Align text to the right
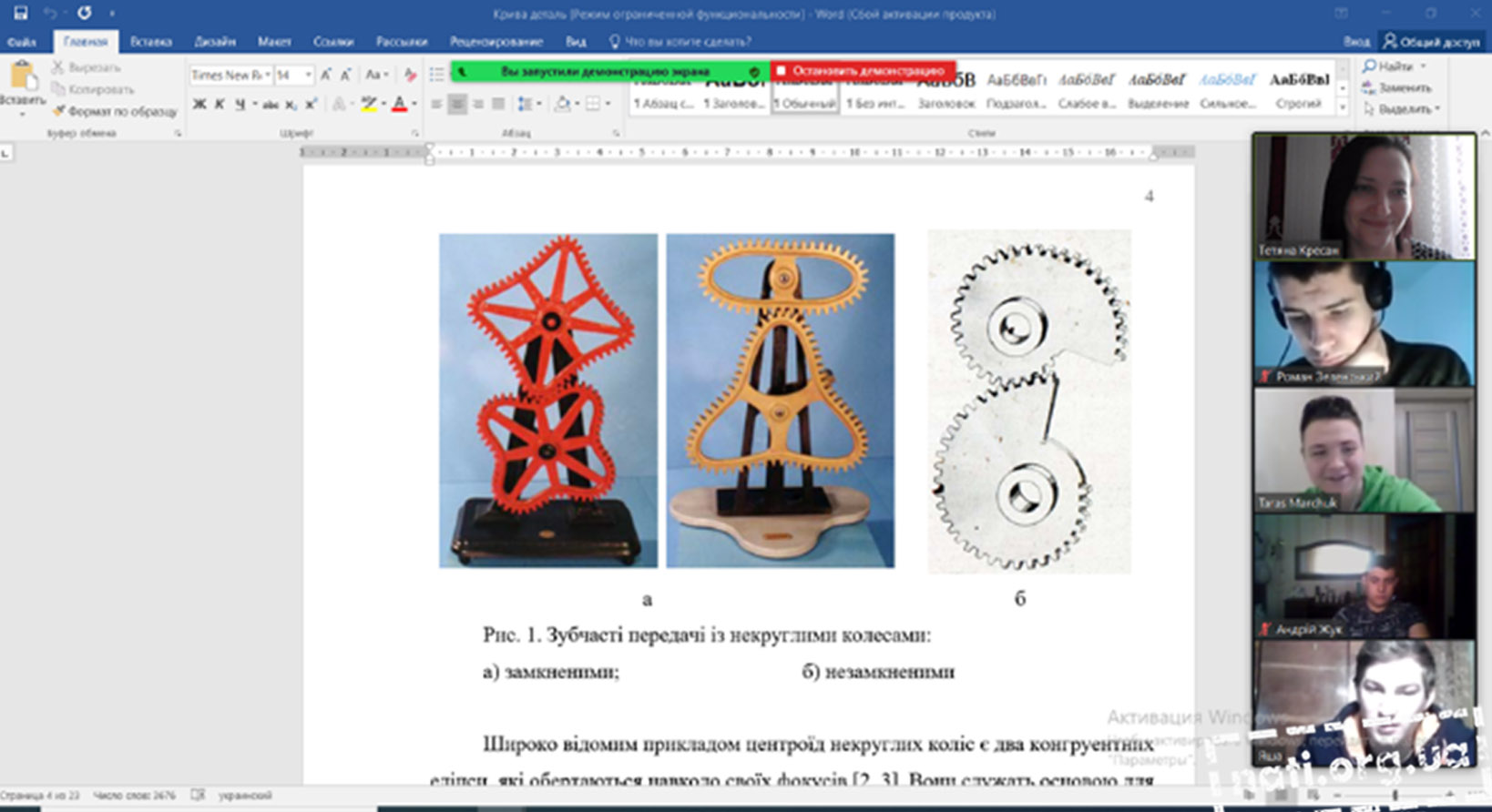The width and height of the screenshot is (1492, 812). [x=478, y=105]
